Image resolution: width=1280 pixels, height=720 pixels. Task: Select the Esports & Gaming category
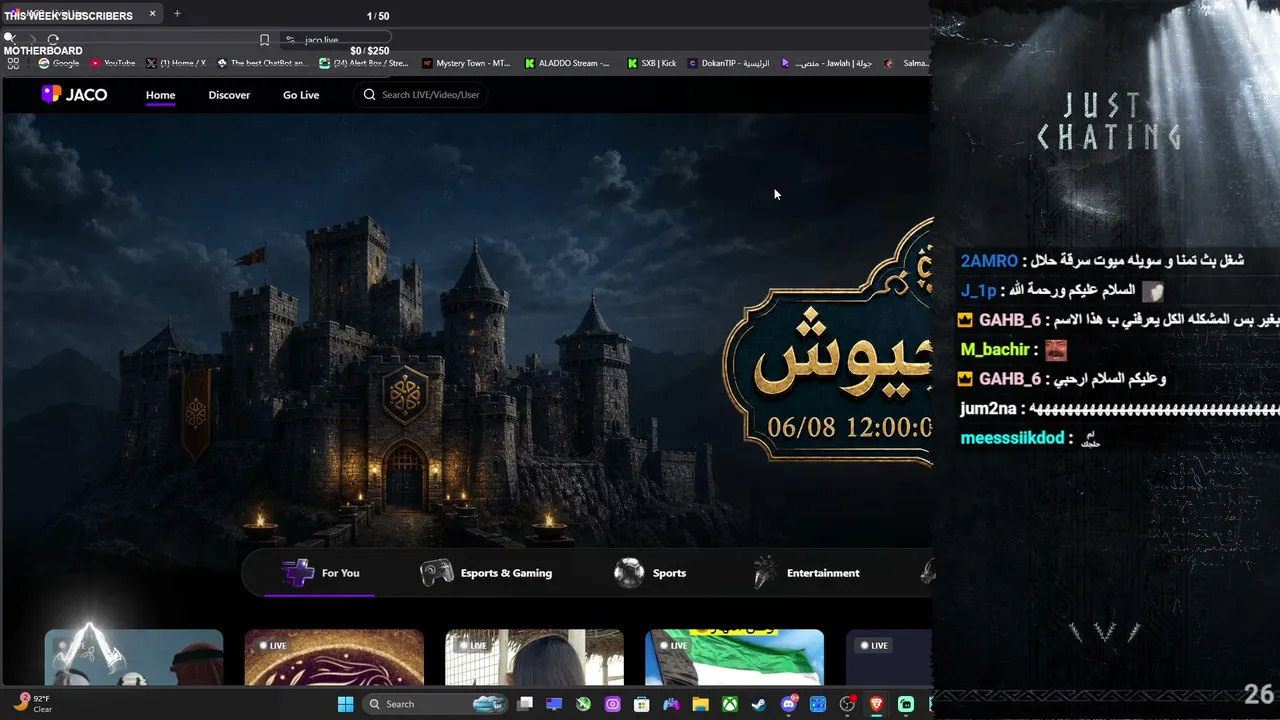[x=486, y=573]
